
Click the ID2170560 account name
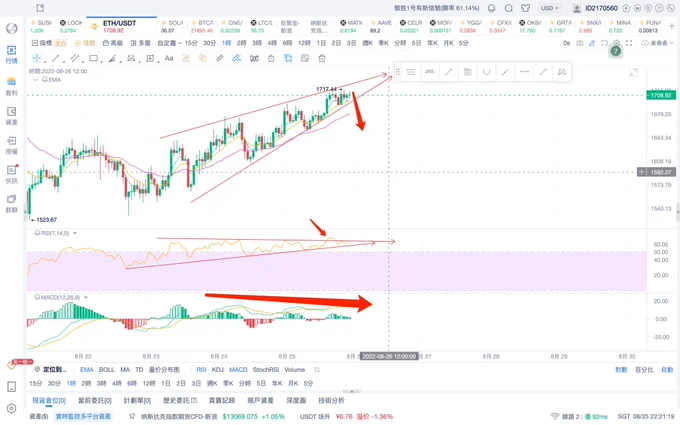tap(601, 8)
